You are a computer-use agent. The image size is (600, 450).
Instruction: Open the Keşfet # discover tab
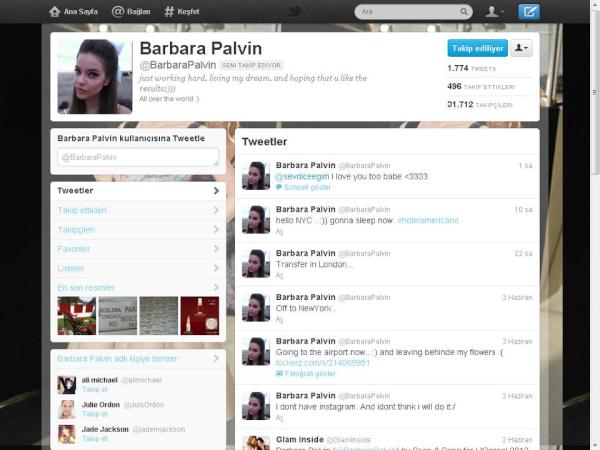point(182,11)
